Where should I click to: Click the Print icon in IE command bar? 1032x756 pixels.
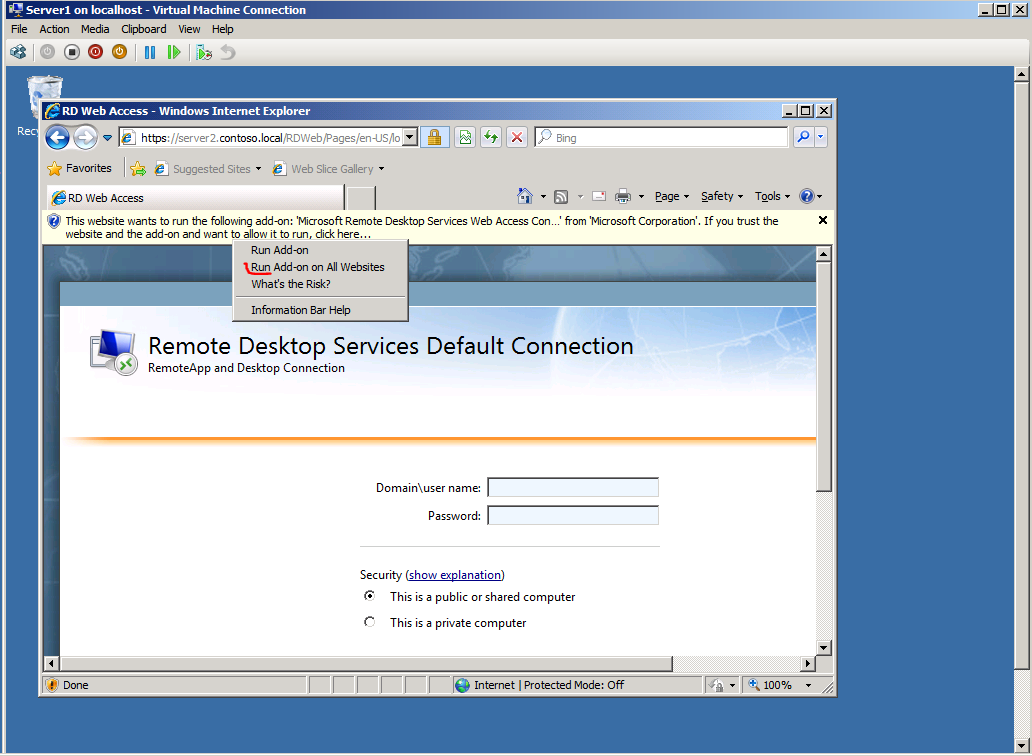623,196
